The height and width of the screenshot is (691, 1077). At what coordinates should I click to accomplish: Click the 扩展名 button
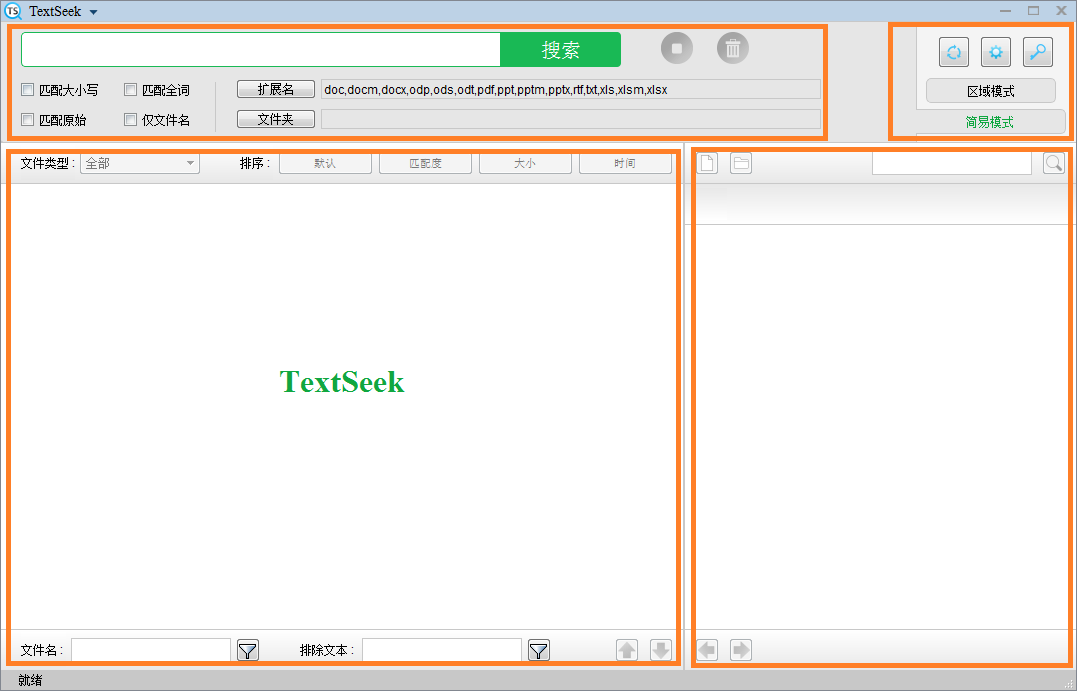(275, 89)
